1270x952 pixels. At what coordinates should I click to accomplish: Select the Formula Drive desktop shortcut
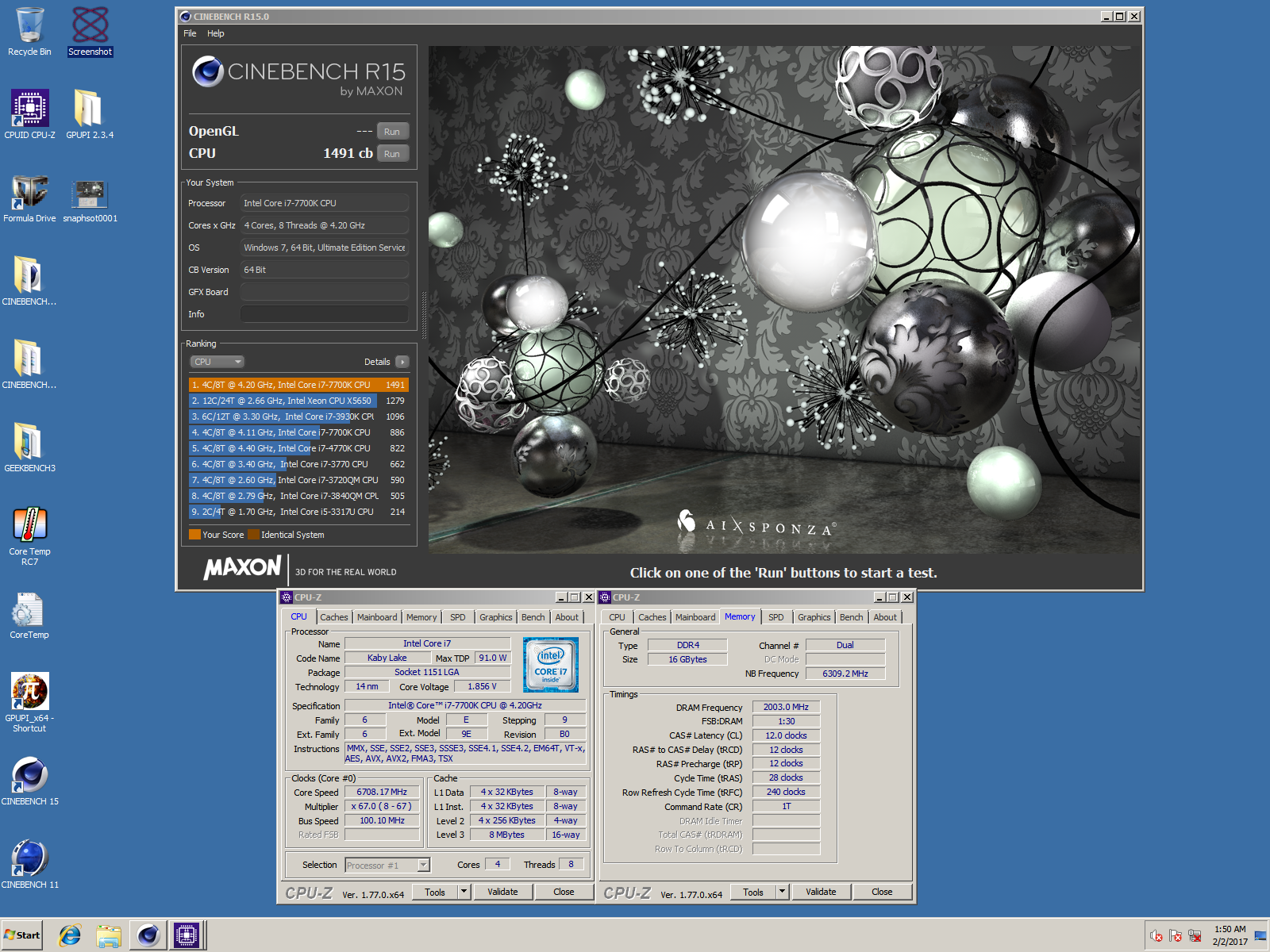(29, 198)
